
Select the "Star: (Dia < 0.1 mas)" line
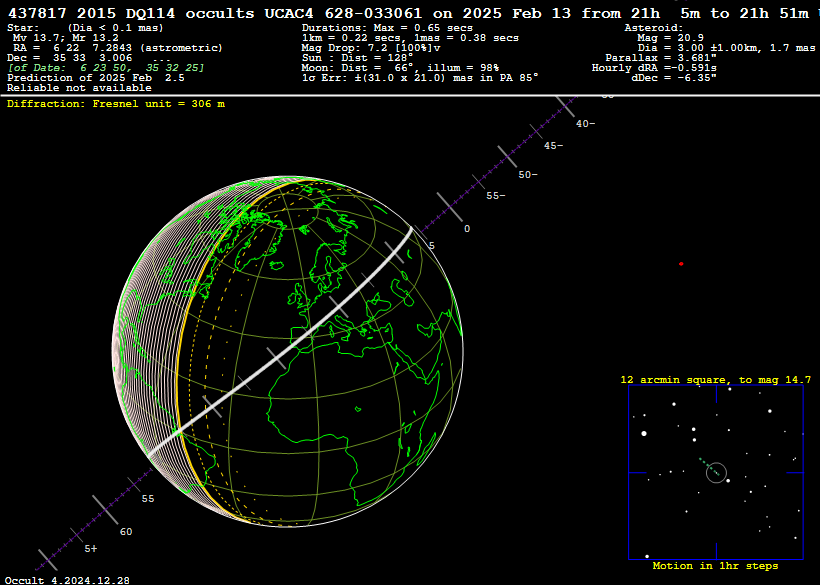click(x=85, y=28)
